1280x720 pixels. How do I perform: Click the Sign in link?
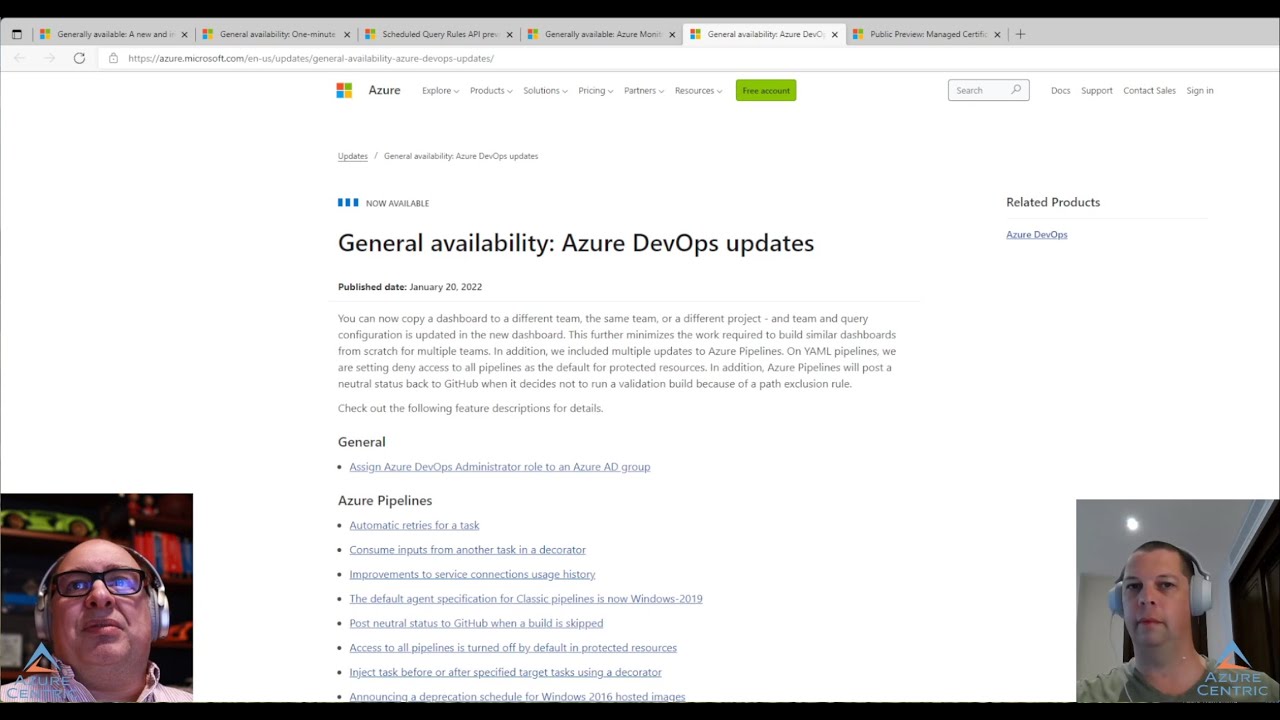point(1199,90)
